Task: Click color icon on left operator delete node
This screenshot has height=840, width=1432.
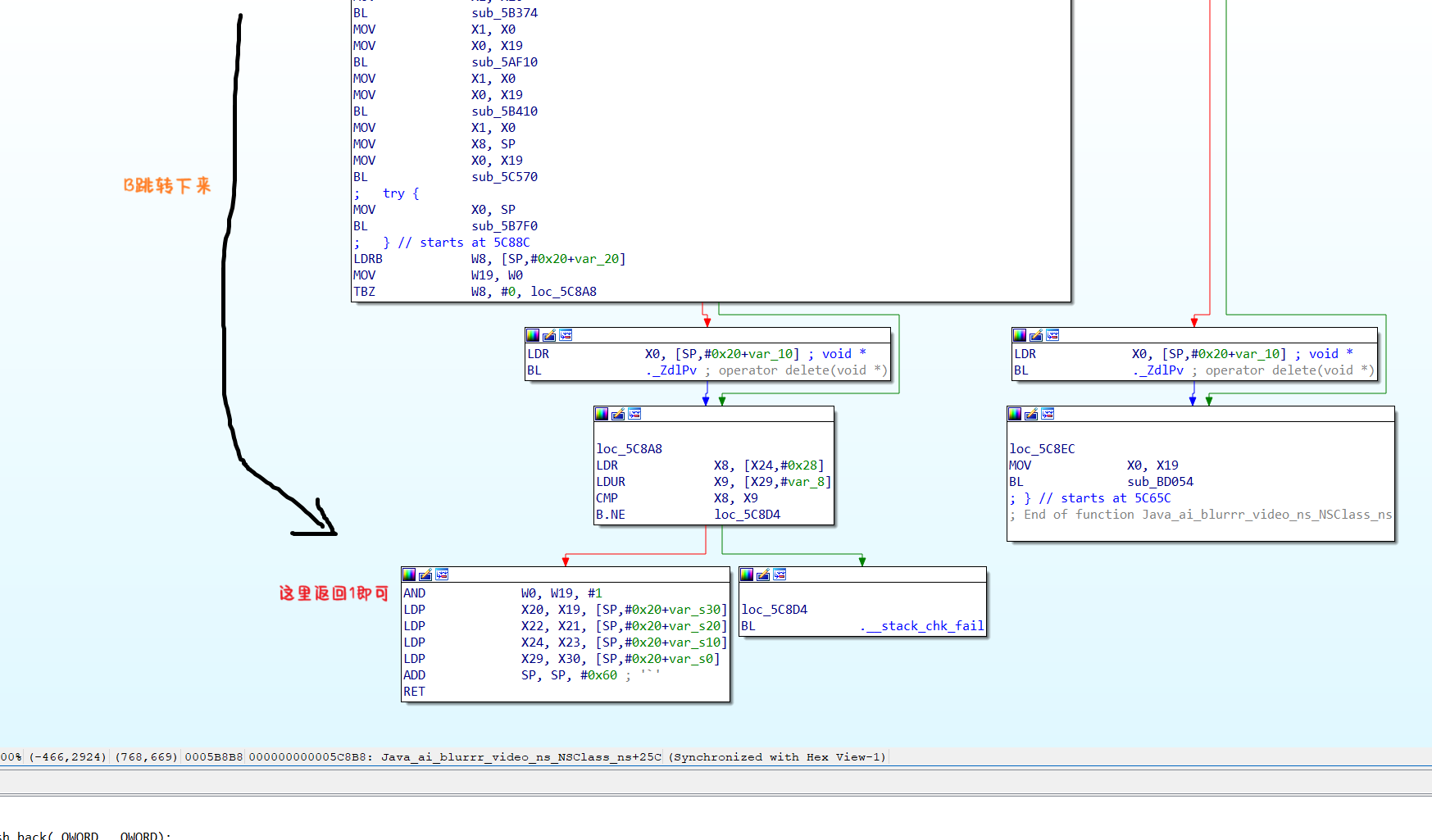Action: [533, 335]
